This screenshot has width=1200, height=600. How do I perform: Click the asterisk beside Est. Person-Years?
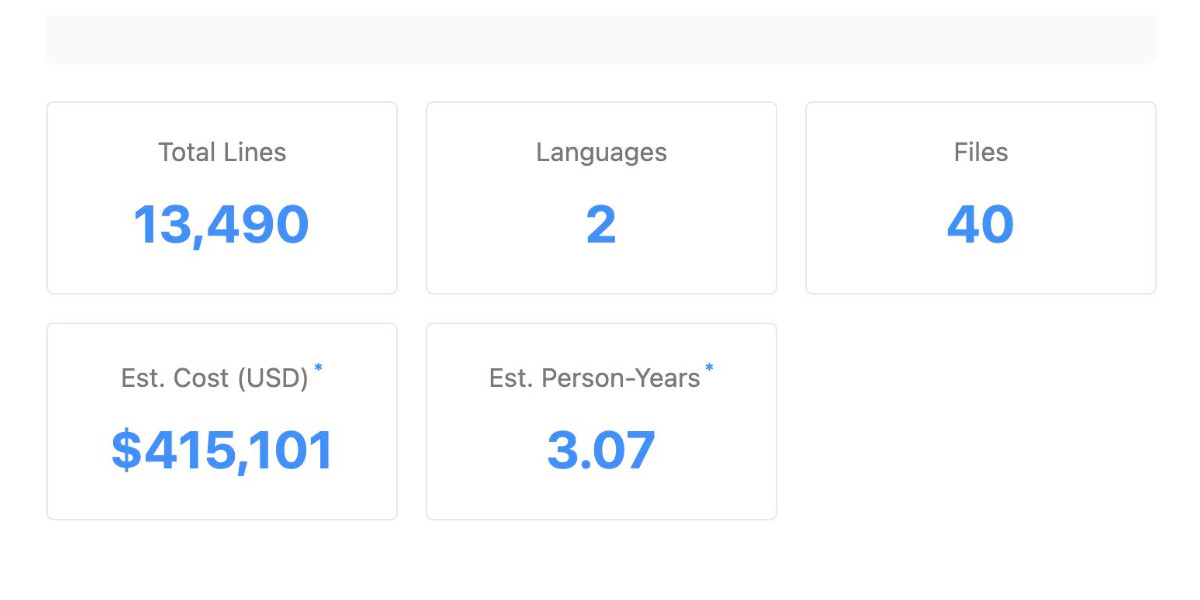coord(709,369)
